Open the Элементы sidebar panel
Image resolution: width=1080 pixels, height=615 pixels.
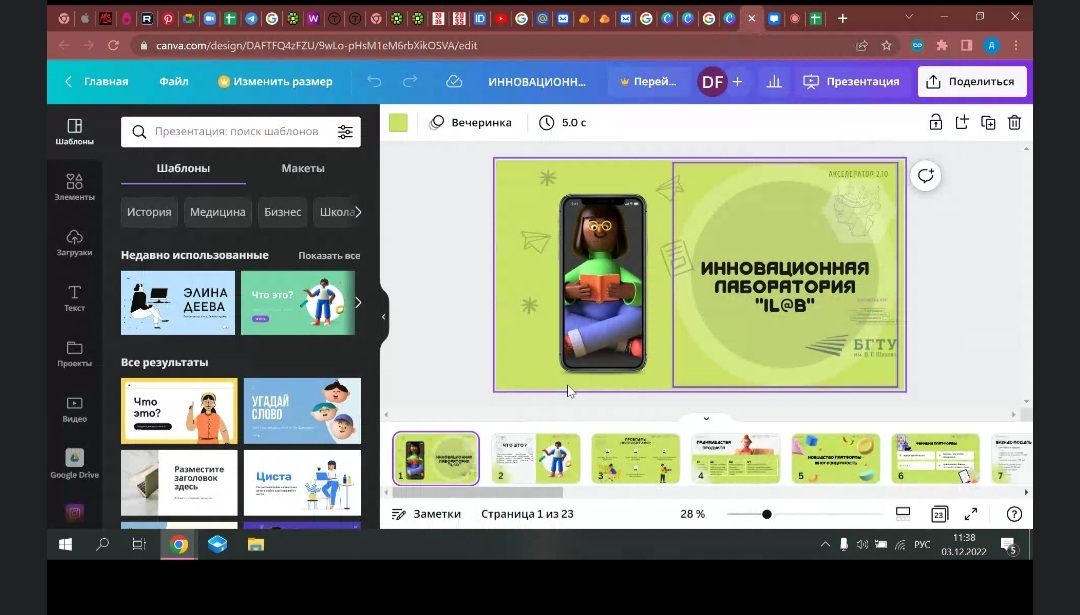pyautogui.click(x=74, y=187)
